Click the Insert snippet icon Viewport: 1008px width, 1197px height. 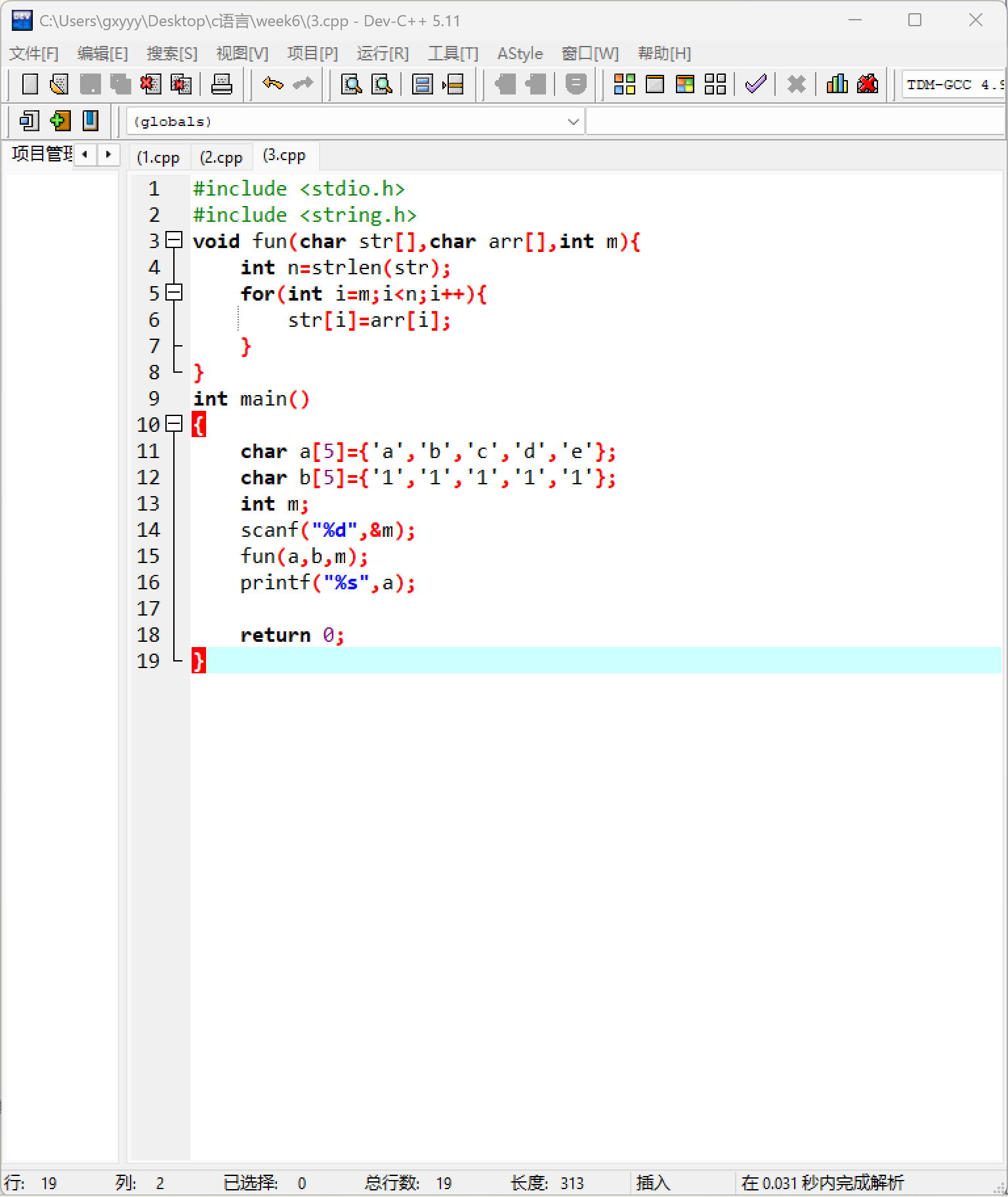pos(30,121)
